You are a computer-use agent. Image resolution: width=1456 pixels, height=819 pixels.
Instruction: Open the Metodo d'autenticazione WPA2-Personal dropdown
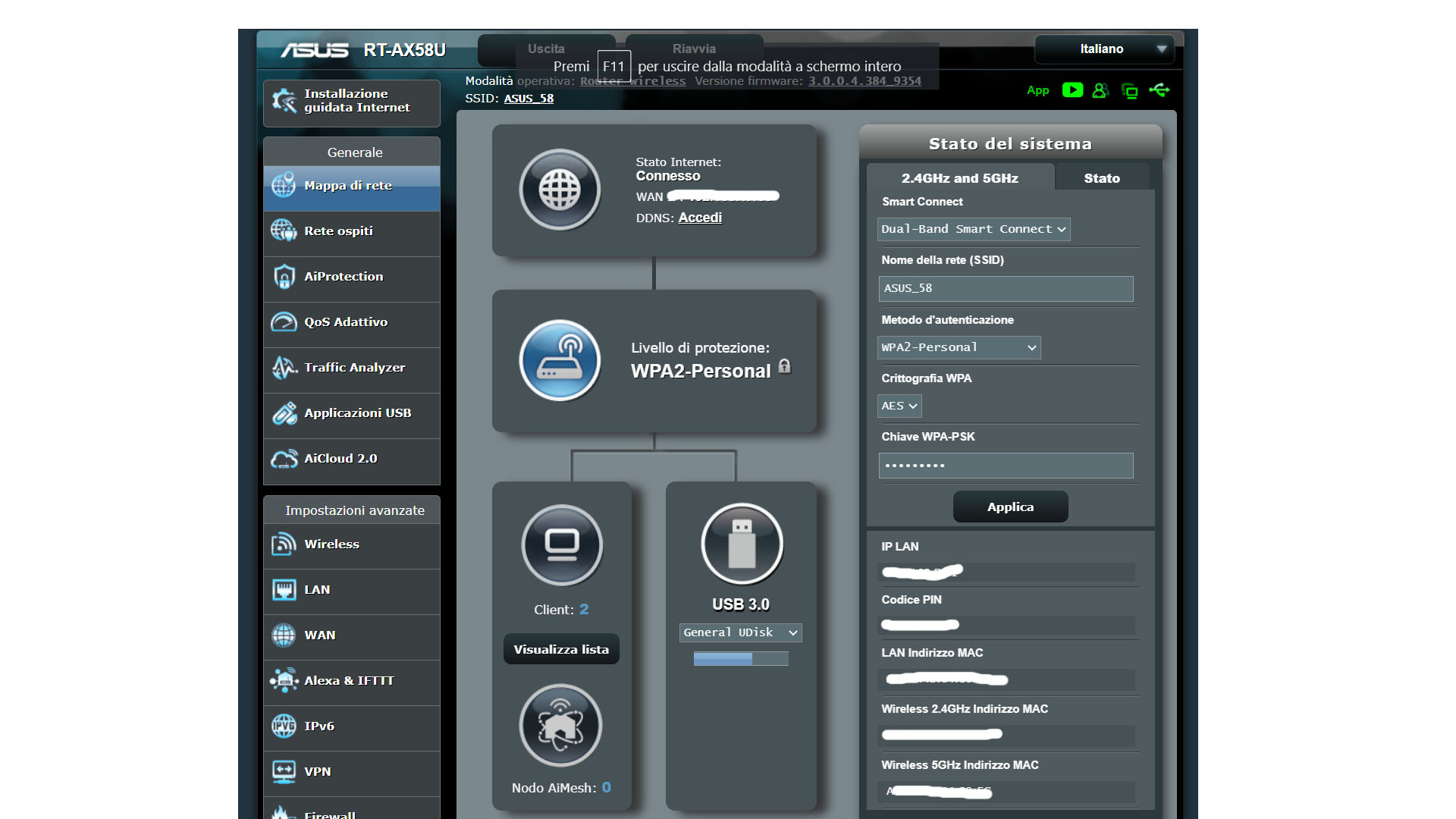[x=959, y=347]
